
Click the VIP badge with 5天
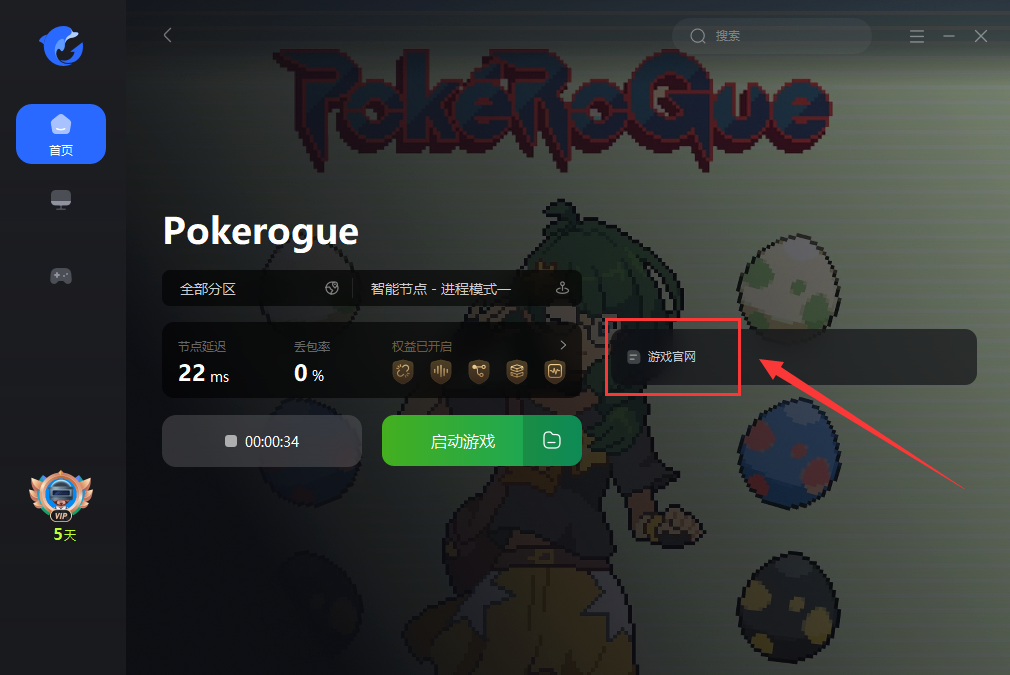(x=62, y=506)
